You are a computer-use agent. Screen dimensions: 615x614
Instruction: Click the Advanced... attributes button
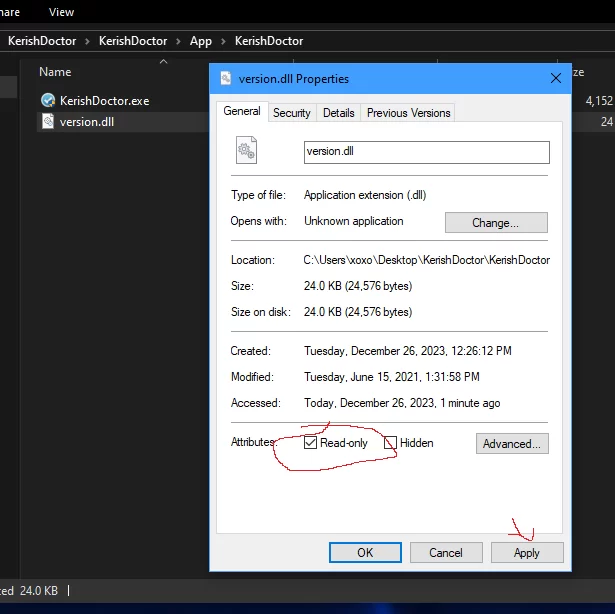click(x=512, y=443)
